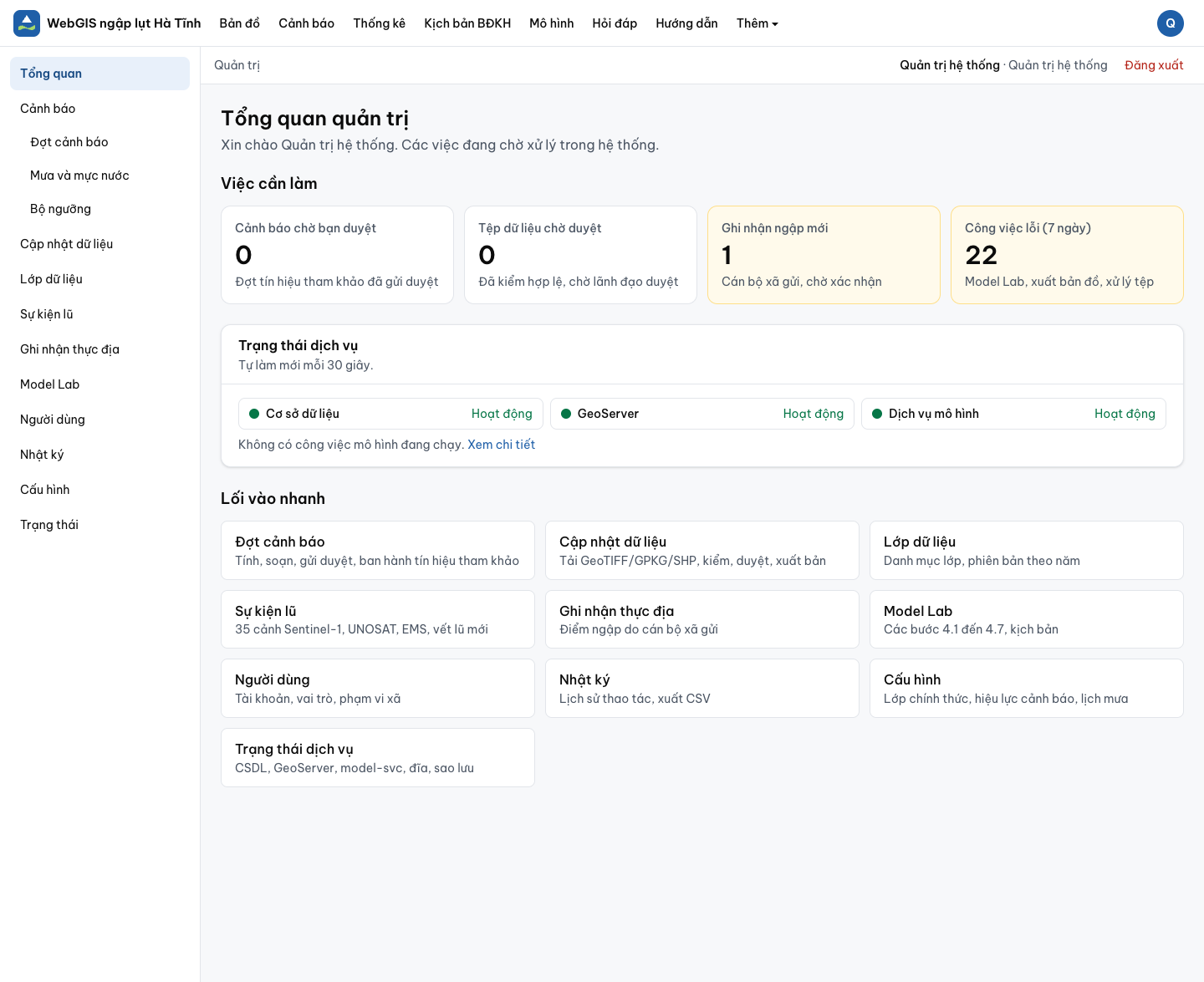Click the WebGIS app logo icon
The width and height of the screenshot is (1204, 982).
pyautogui.click(x=27, y=23)
